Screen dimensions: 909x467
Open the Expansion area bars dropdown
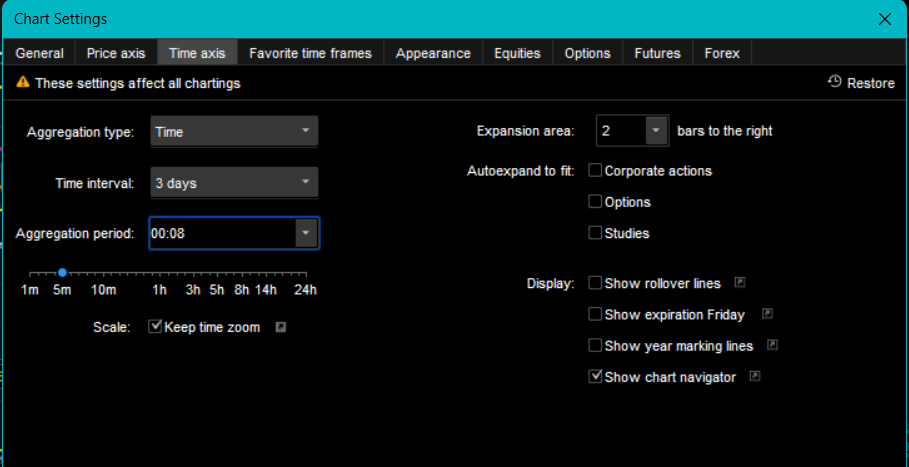655,131
